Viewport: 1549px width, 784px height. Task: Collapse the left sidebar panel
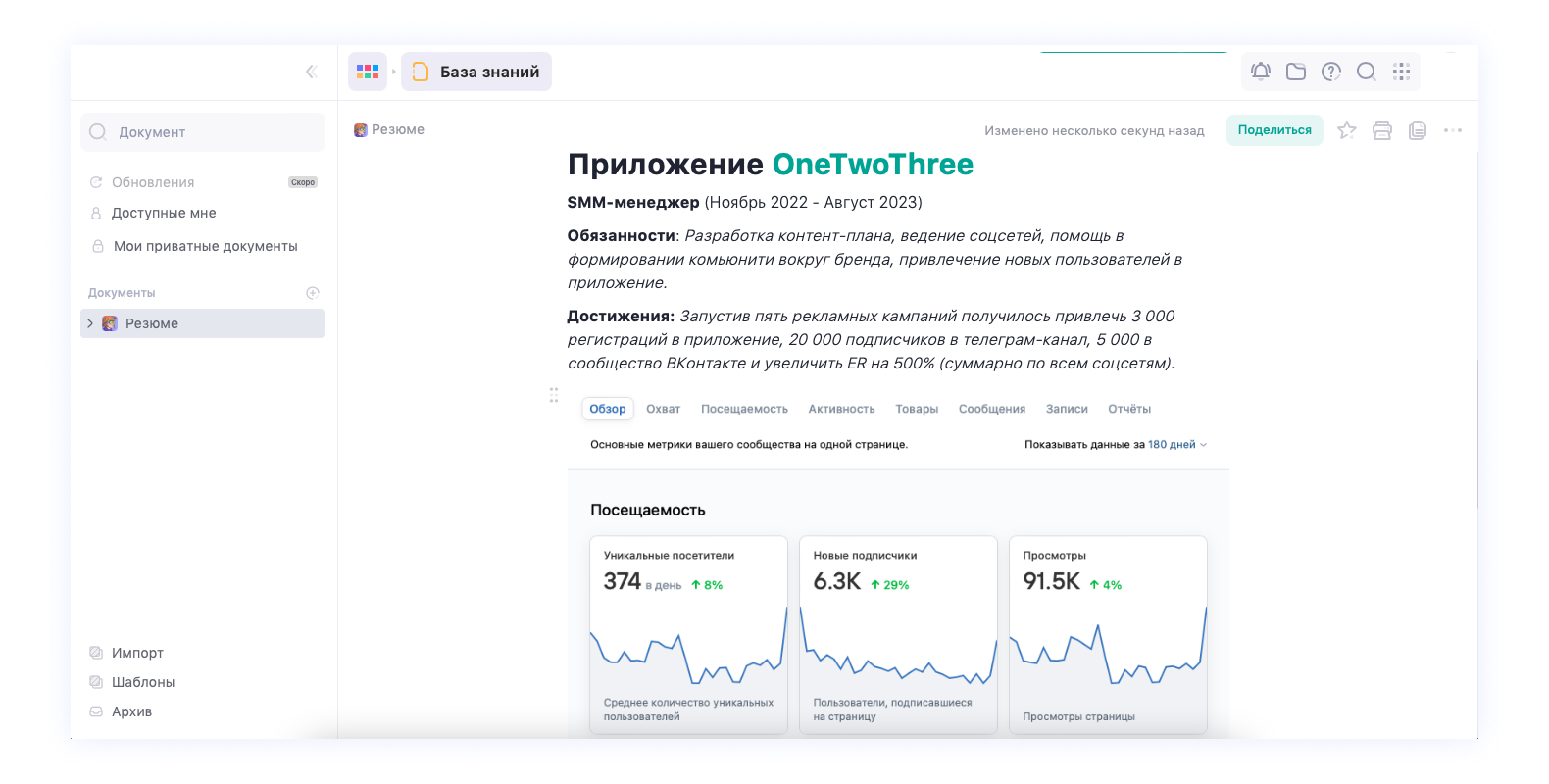pyautogui.click(x=311, y=72)
